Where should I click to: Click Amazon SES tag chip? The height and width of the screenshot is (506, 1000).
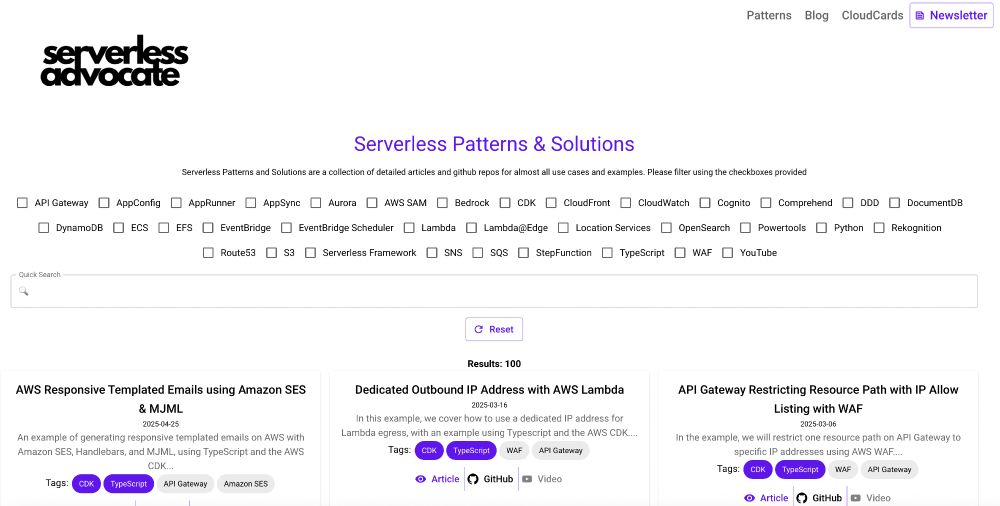pyautogui.click(x=246, y=484)
